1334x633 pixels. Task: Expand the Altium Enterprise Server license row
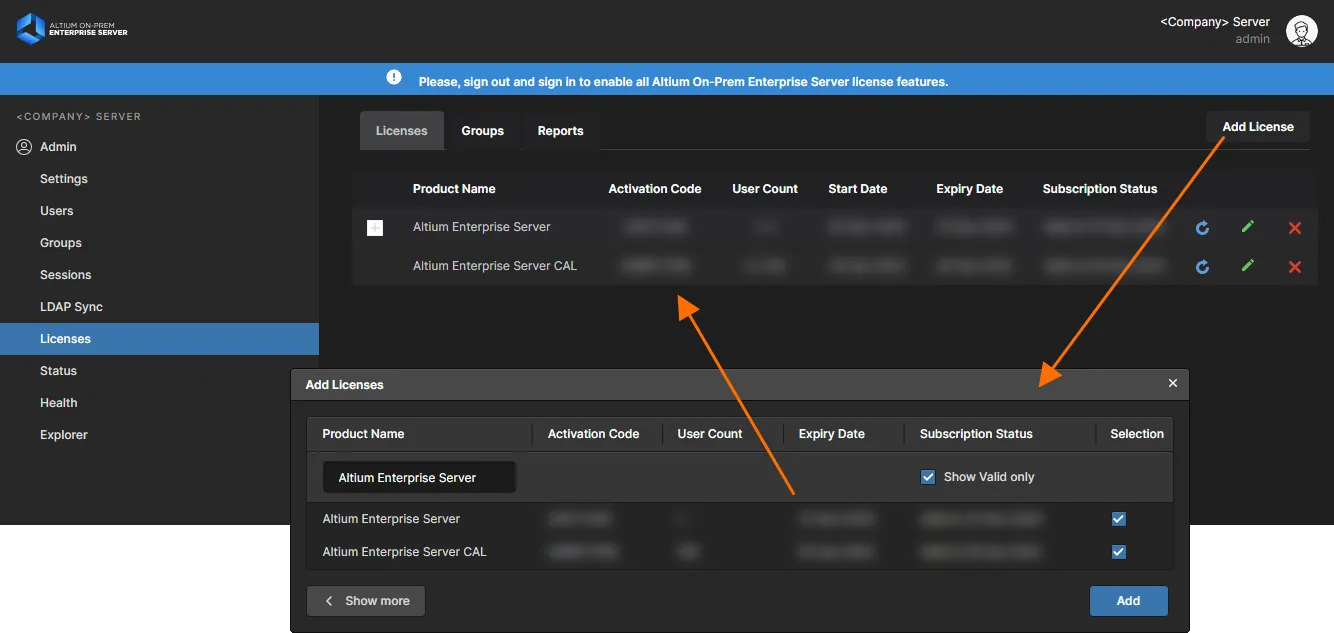(375, 228)
